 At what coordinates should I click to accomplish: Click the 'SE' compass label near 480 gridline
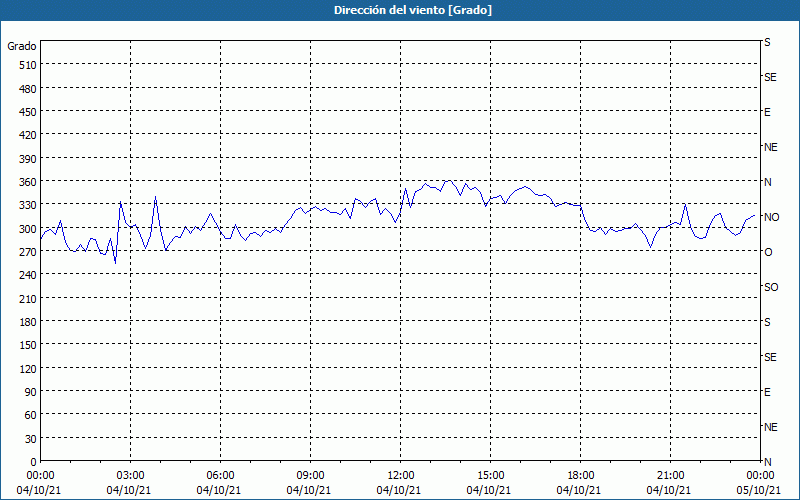(770, 78)
